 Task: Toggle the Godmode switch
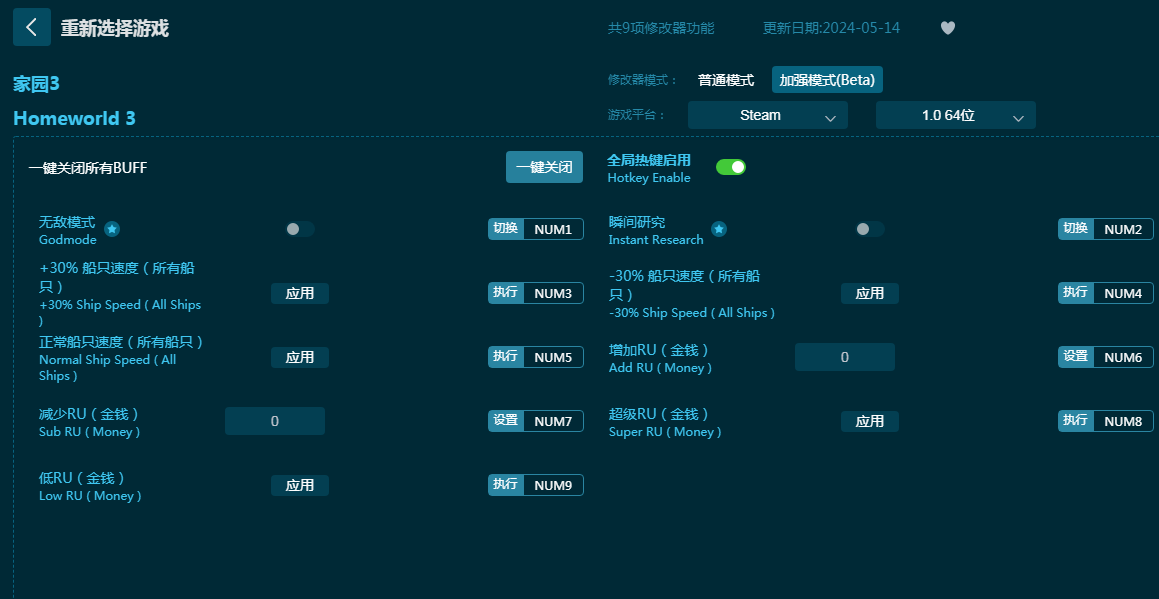300,229
